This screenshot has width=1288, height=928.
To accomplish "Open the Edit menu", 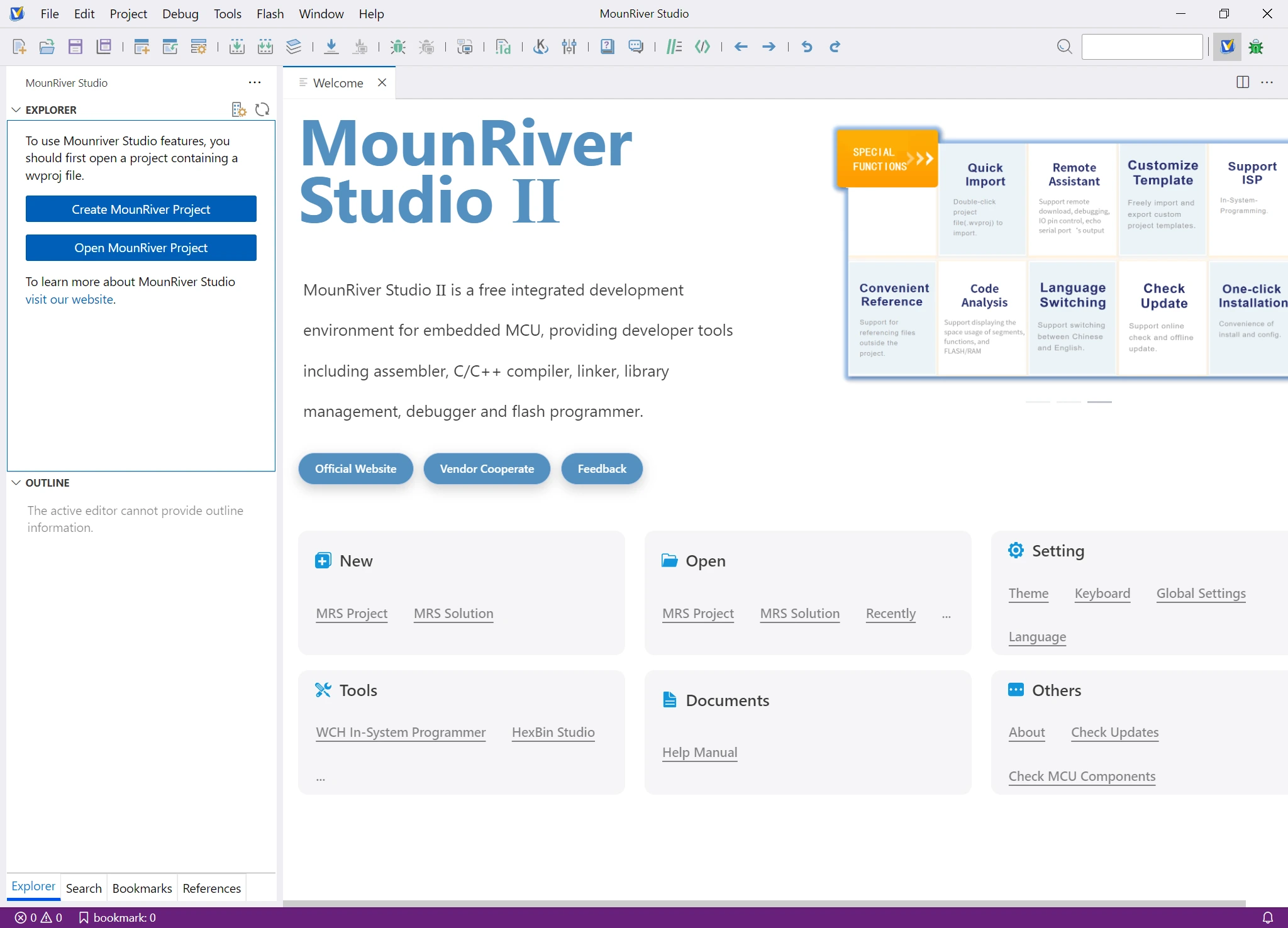I will 84,14.
